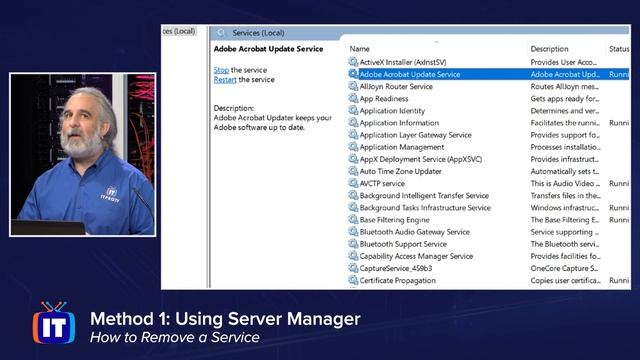The height and width of the screenshot is (360, 640).
Task: Sort services by the Status column header
Action: click(x=619, y=49)
